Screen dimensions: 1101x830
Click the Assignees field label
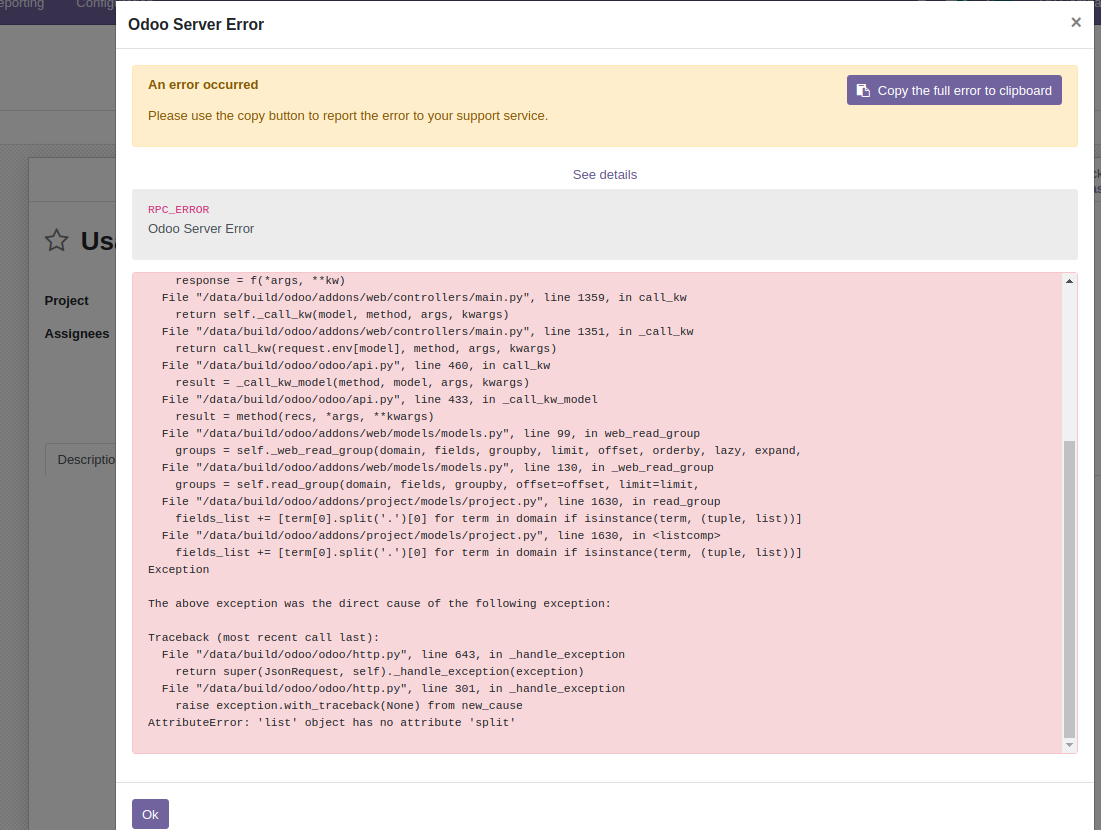(x=77, y=333)
